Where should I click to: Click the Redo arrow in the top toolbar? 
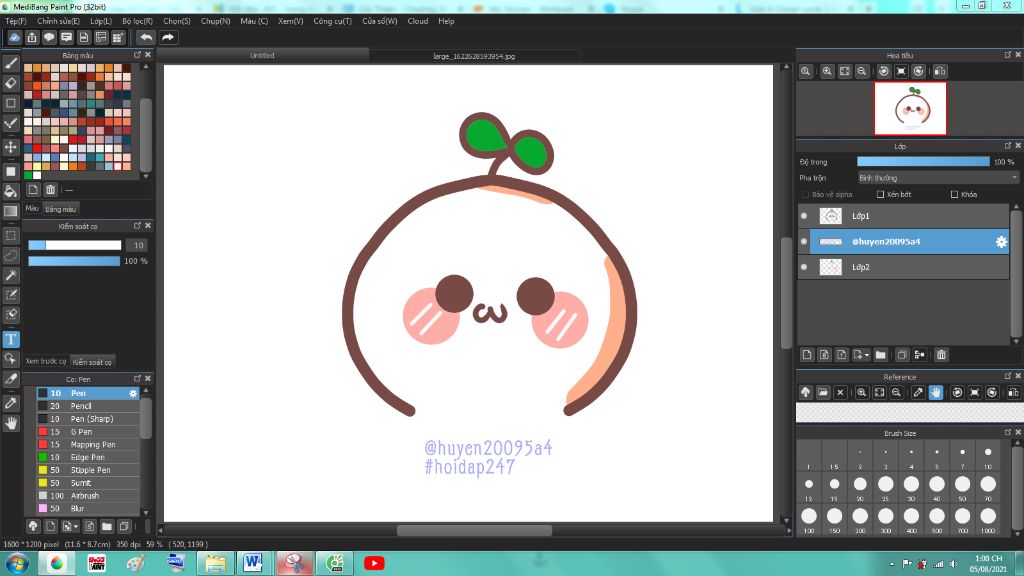point(168,37)
